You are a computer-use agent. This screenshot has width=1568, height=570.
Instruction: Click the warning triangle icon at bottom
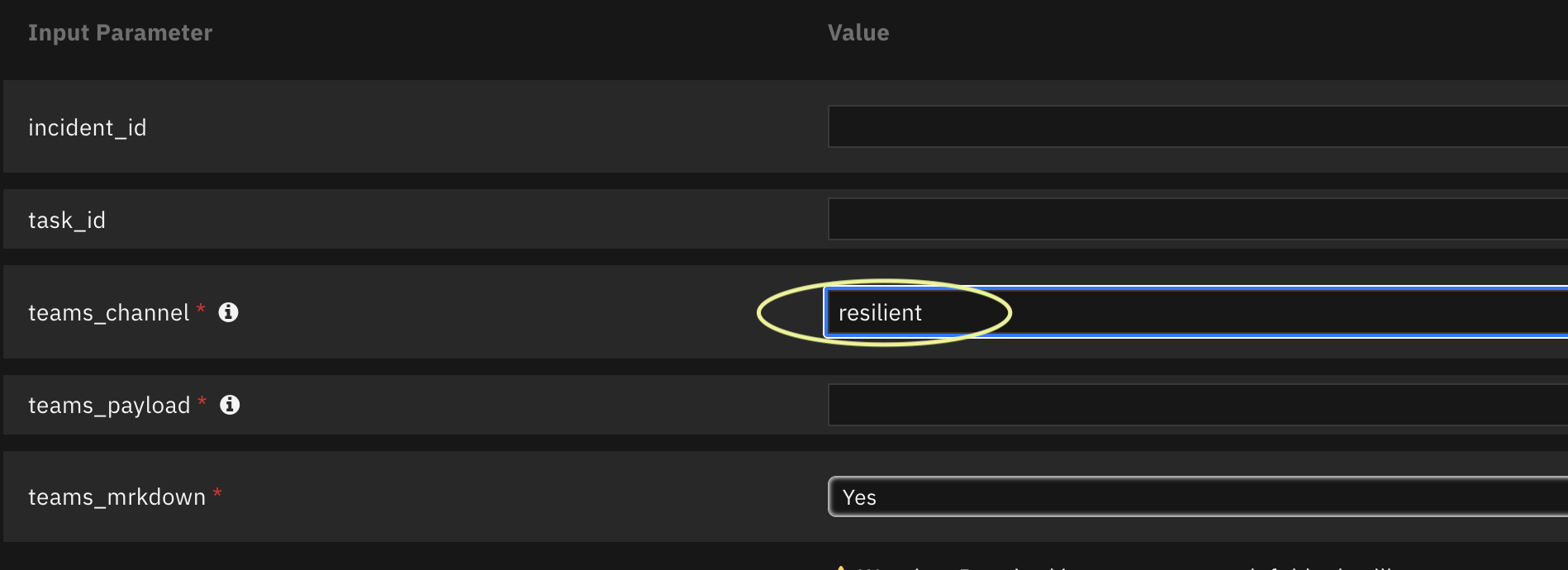pos(840,568)
